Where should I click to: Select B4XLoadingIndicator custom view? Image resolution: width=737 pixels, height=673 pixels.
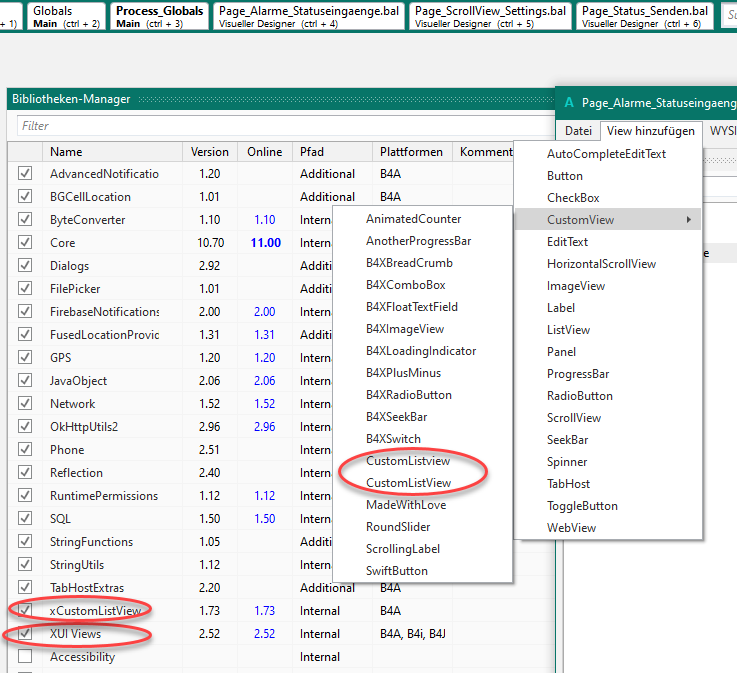(421, 351)
